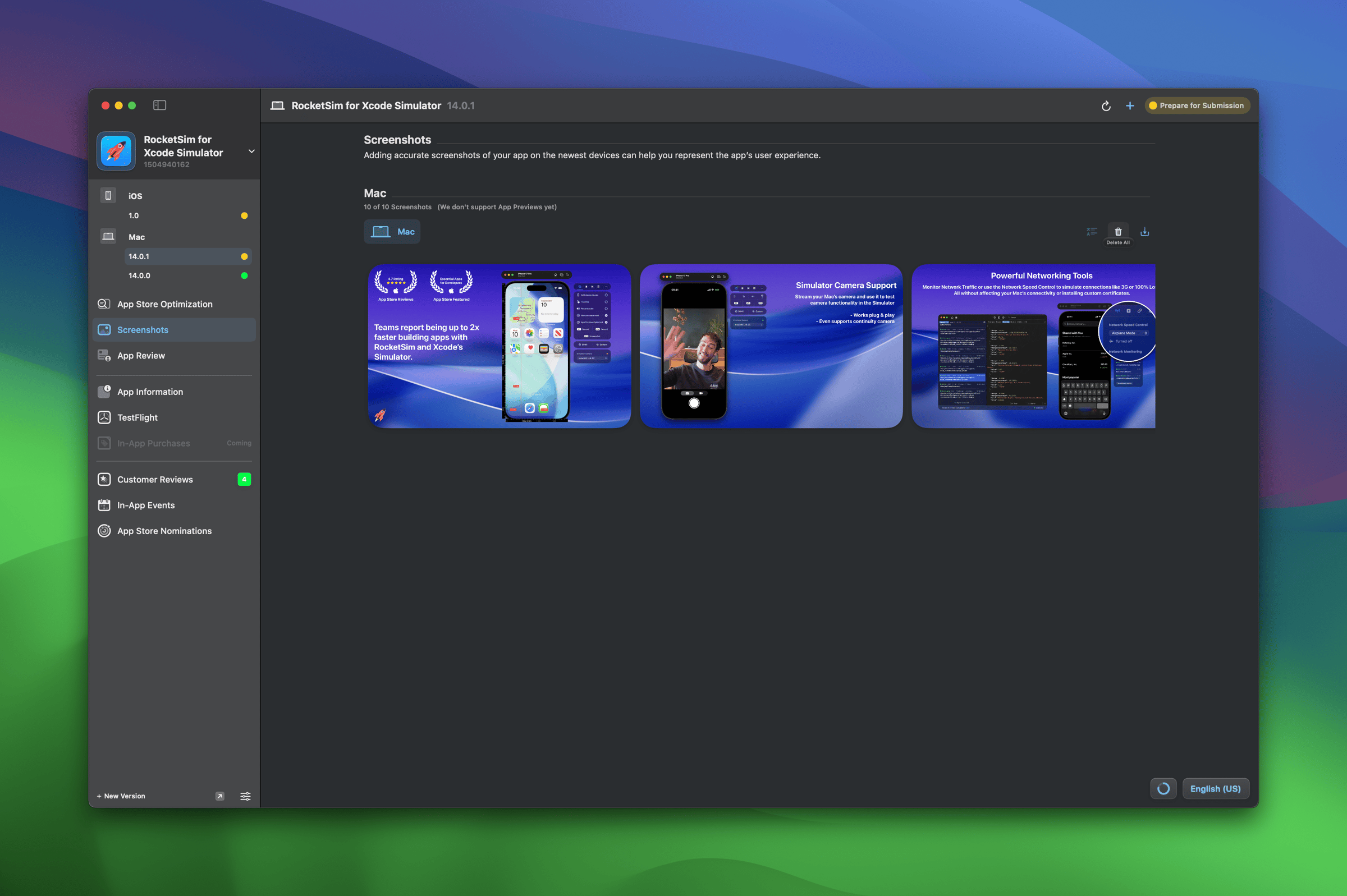
Task: Select the iOS platform row
Action: pos(175,196)
